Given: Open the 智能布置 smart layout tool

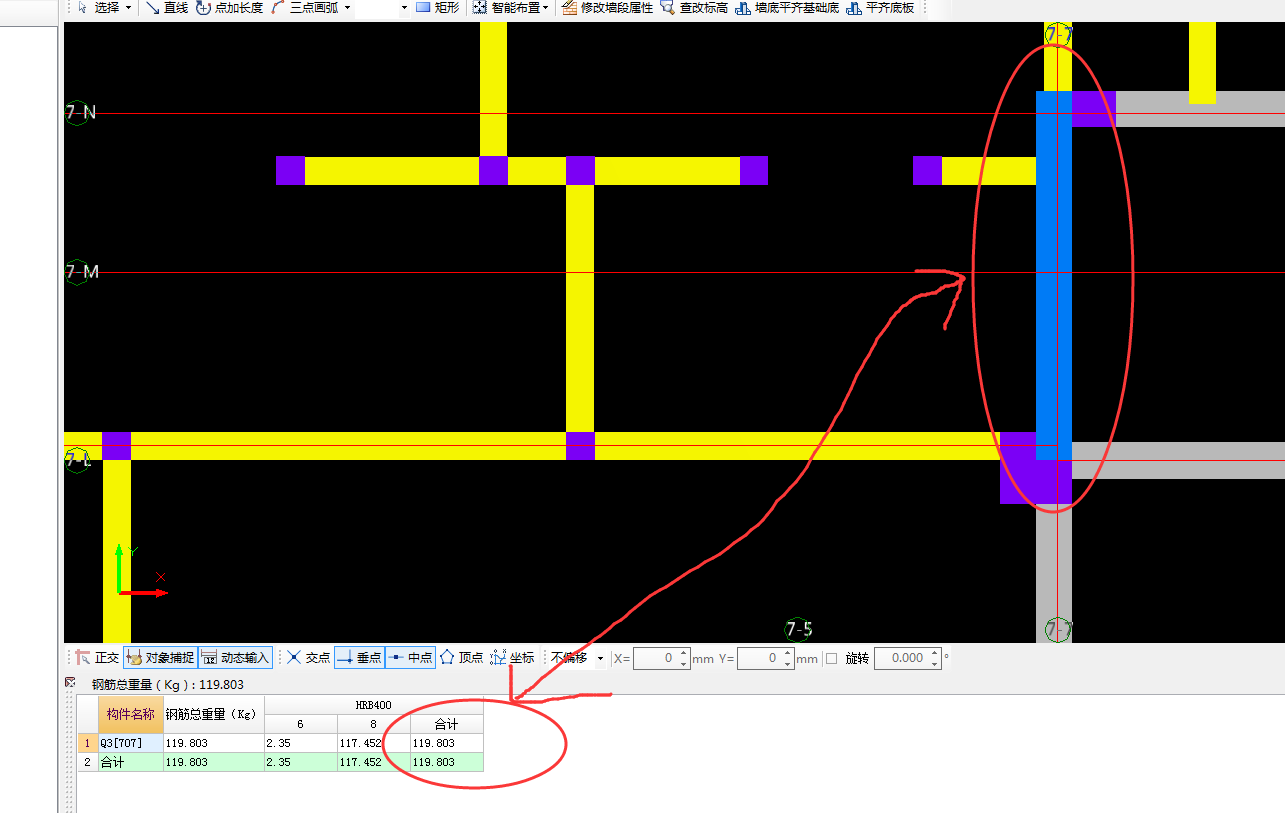Looking at the screenshot, I should 507,7.
